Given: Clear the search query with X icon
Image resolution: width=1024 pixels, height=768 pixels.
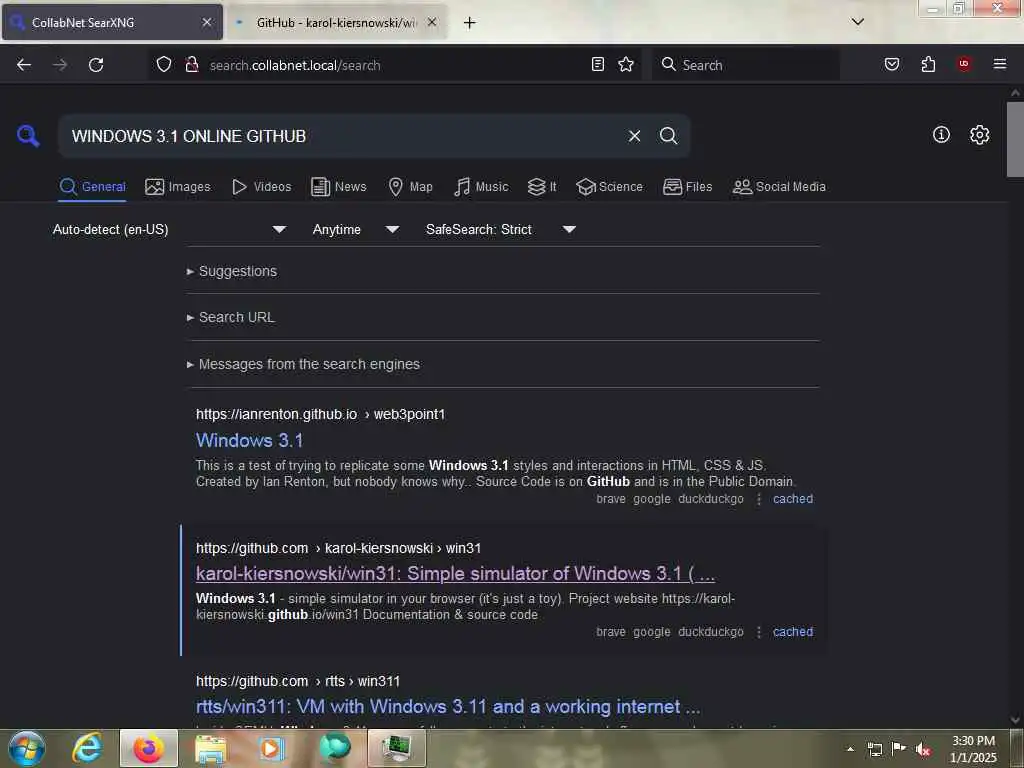Looking at the screenshot, I should [x=634, y=136].
